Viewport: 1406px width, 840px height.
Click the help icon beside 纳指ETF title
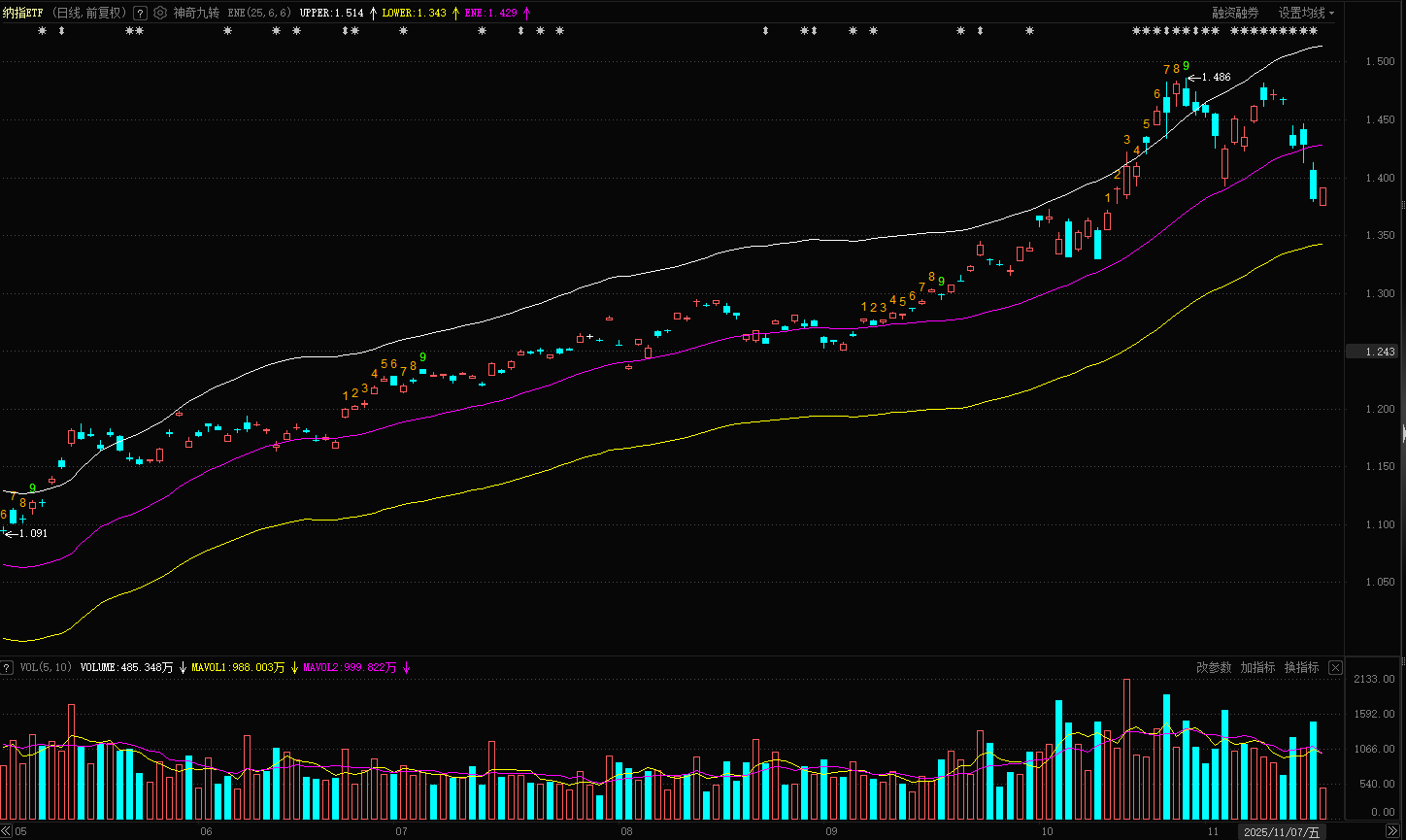(140, 13)
